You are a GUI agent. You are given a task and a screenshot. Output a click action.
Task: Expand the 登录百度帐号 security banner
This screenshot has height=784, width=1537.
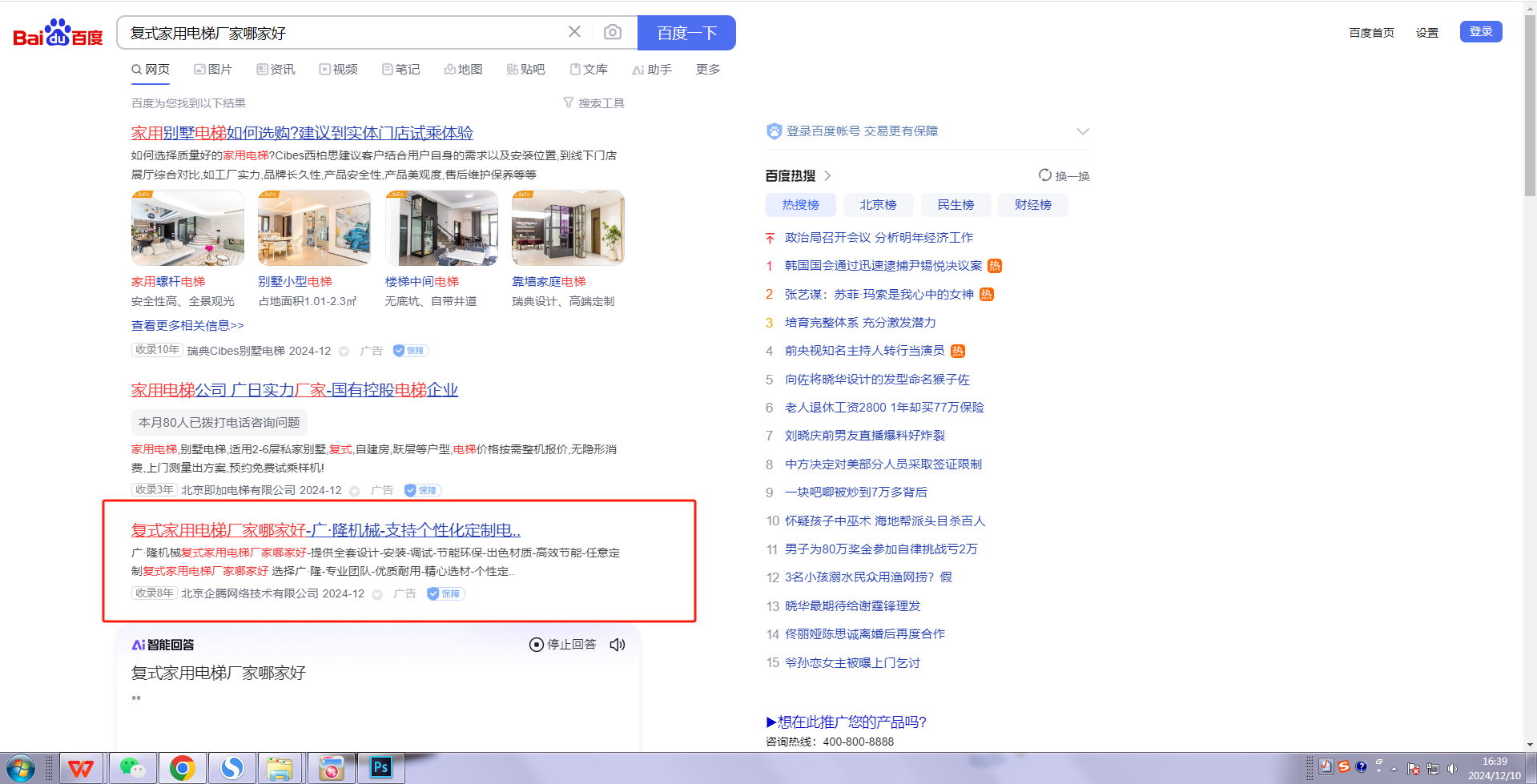(x=1082, y=131)
